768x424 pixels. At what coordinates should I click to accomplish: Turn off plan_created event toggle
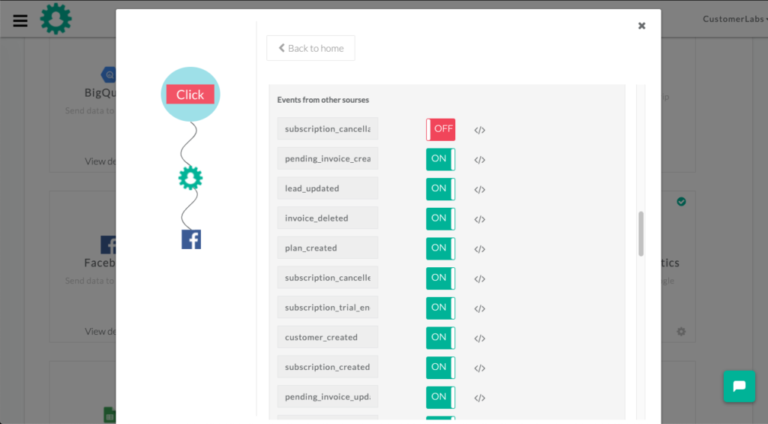tap(440, 249)
